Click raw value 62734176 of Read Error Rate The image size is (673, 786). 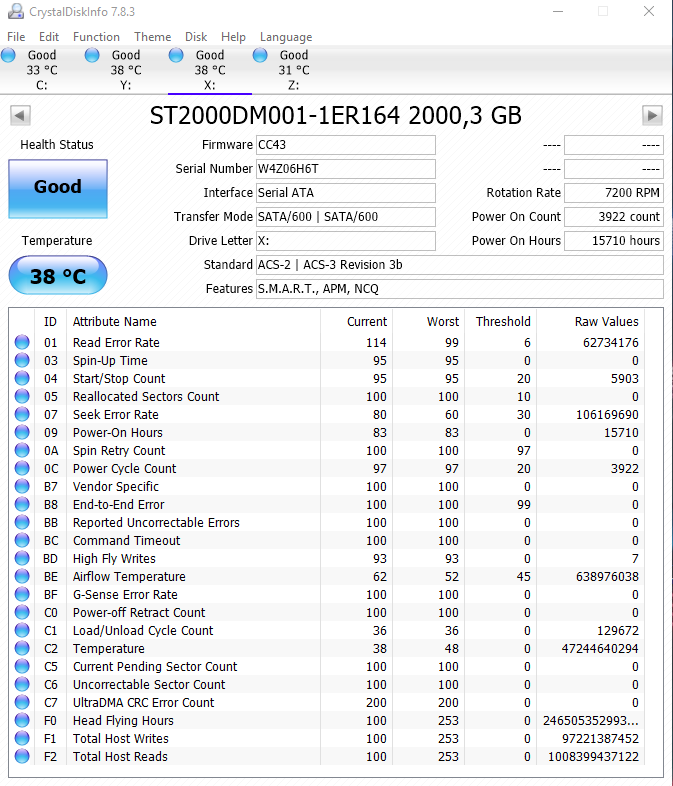point(610,342)
